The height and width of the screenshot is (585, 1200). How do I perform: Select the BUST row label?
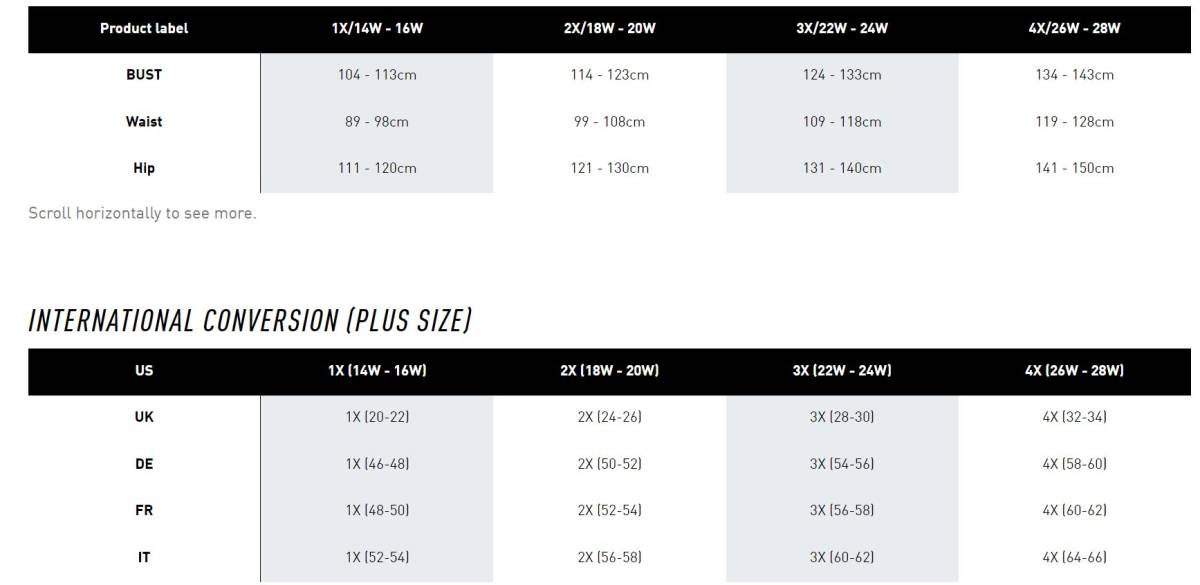[x=144, y=75]
